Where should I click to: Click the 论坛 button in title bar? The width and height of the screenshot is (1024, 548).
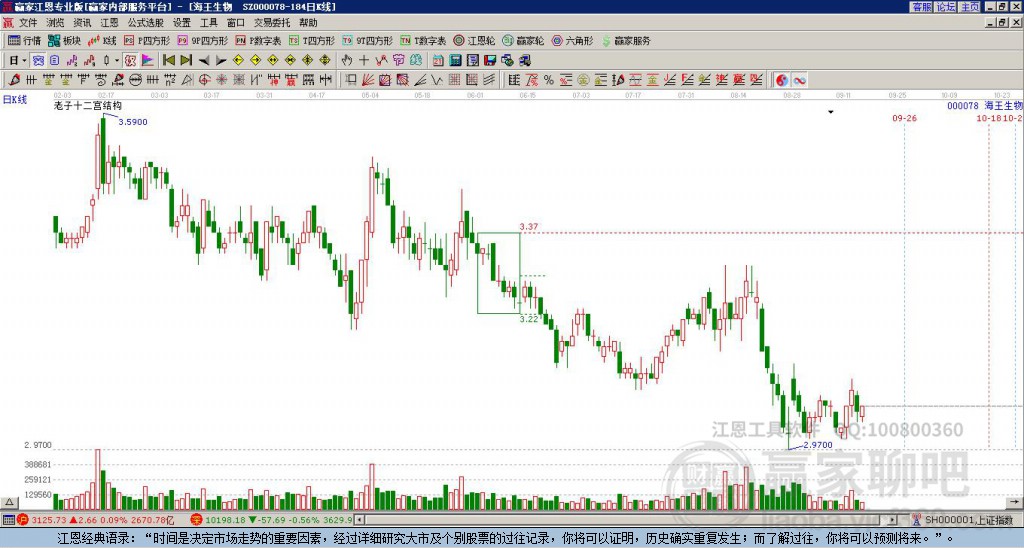pyautogui.click(x=945, y=7)
